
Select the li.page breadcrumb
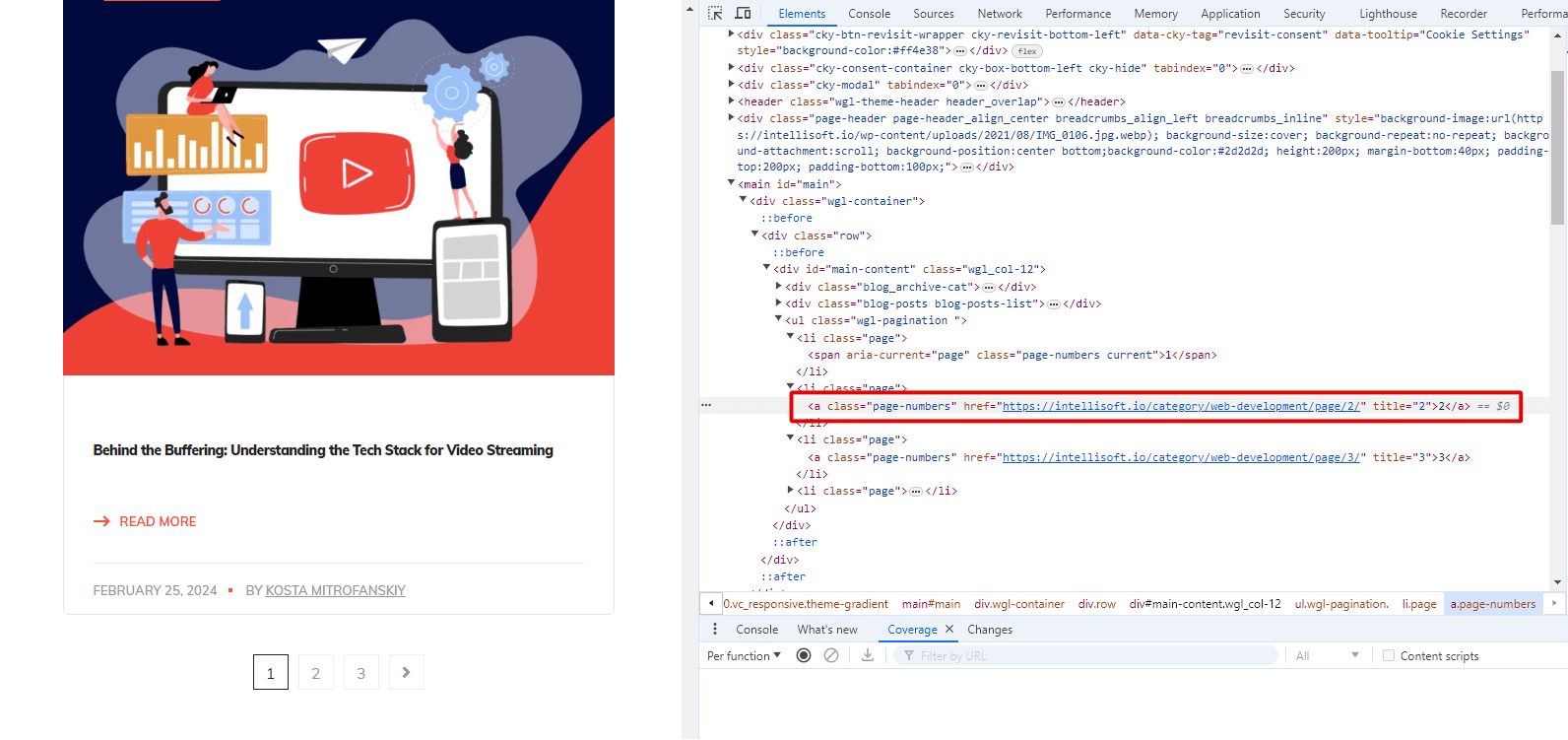pyautogui.click(x=1419, y=604)
